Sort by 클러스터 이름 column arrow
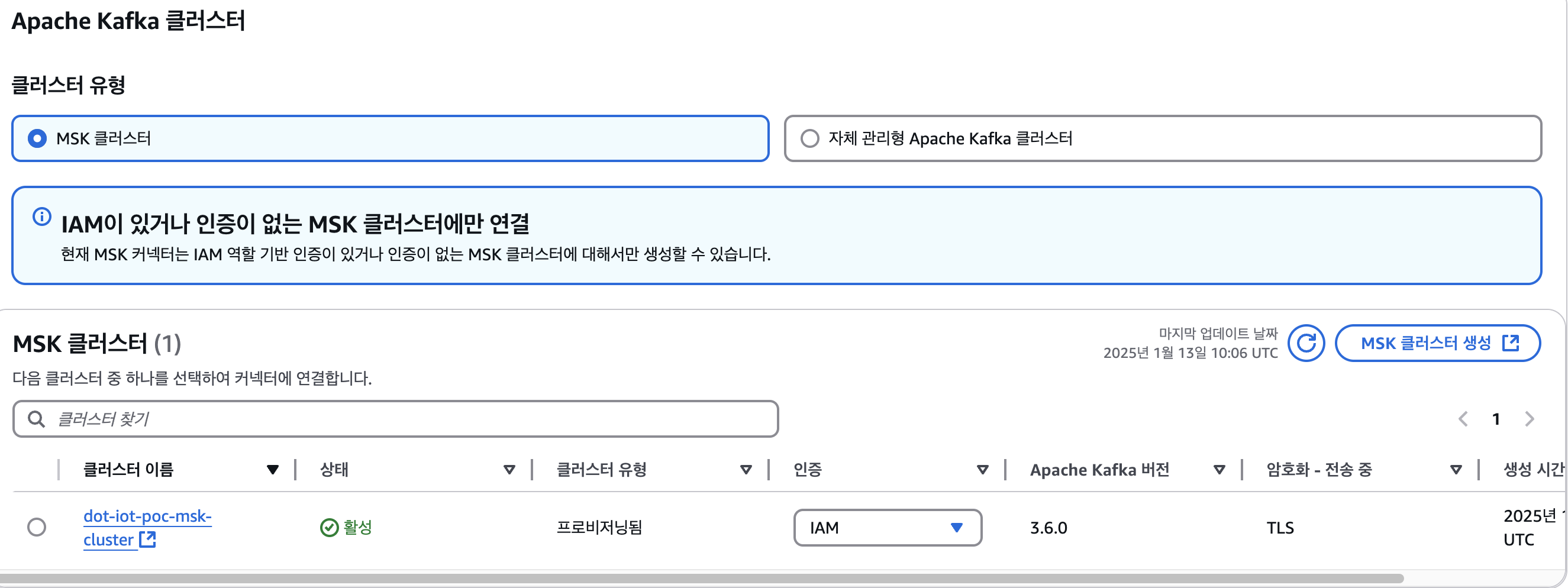 point(273,470)
